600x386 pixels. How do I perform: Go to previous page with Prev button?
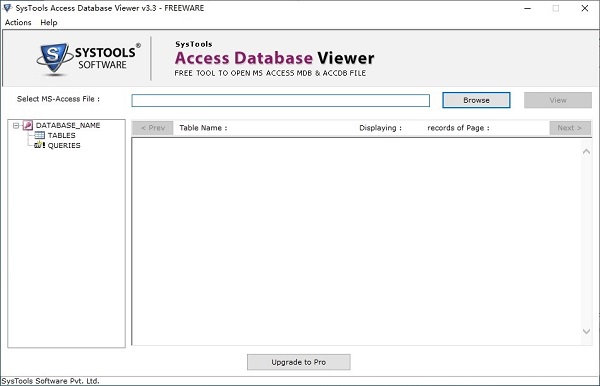point(153,128)
